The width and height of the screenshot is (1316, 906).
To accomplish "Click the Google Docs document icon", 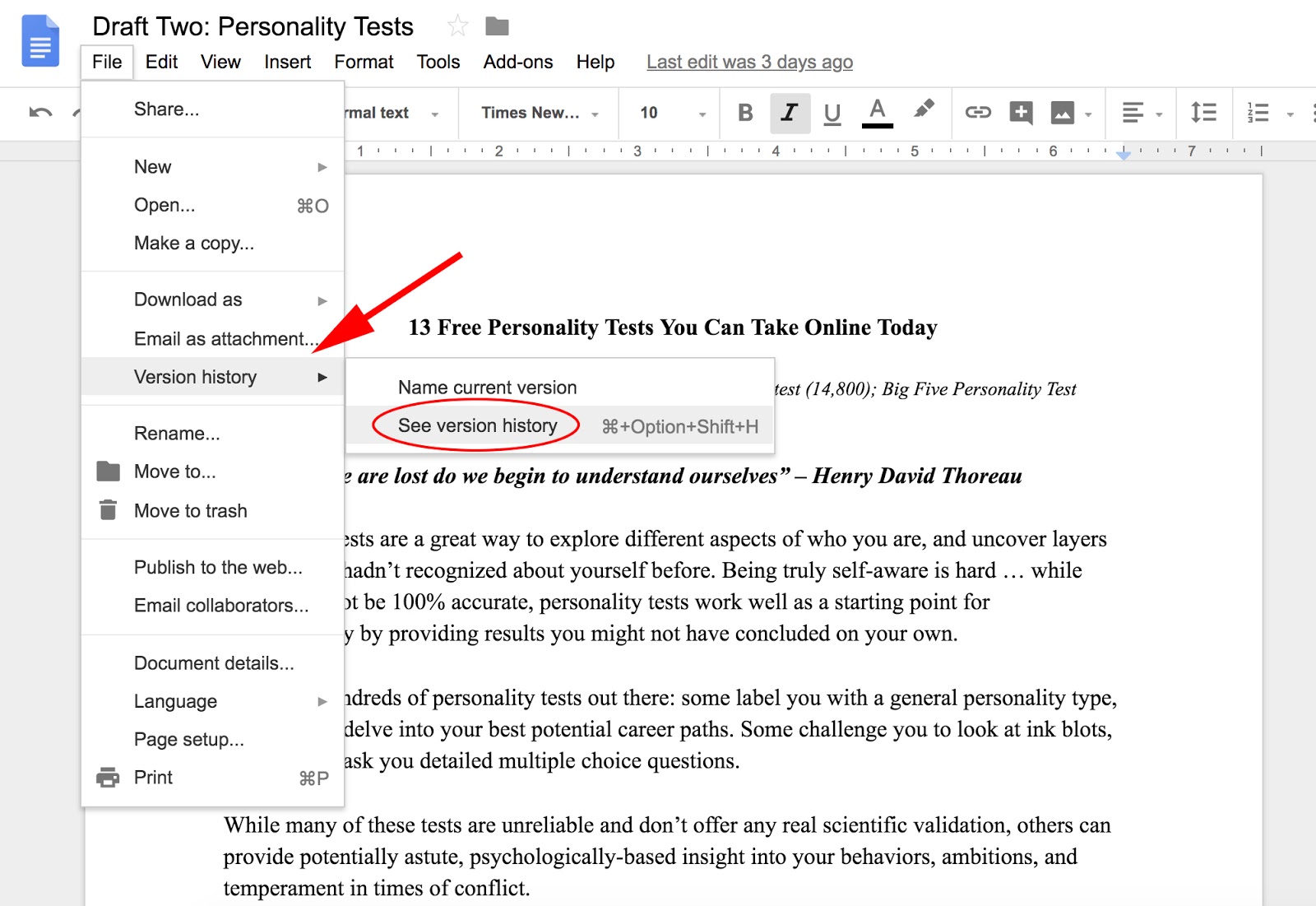I will 39,41.
